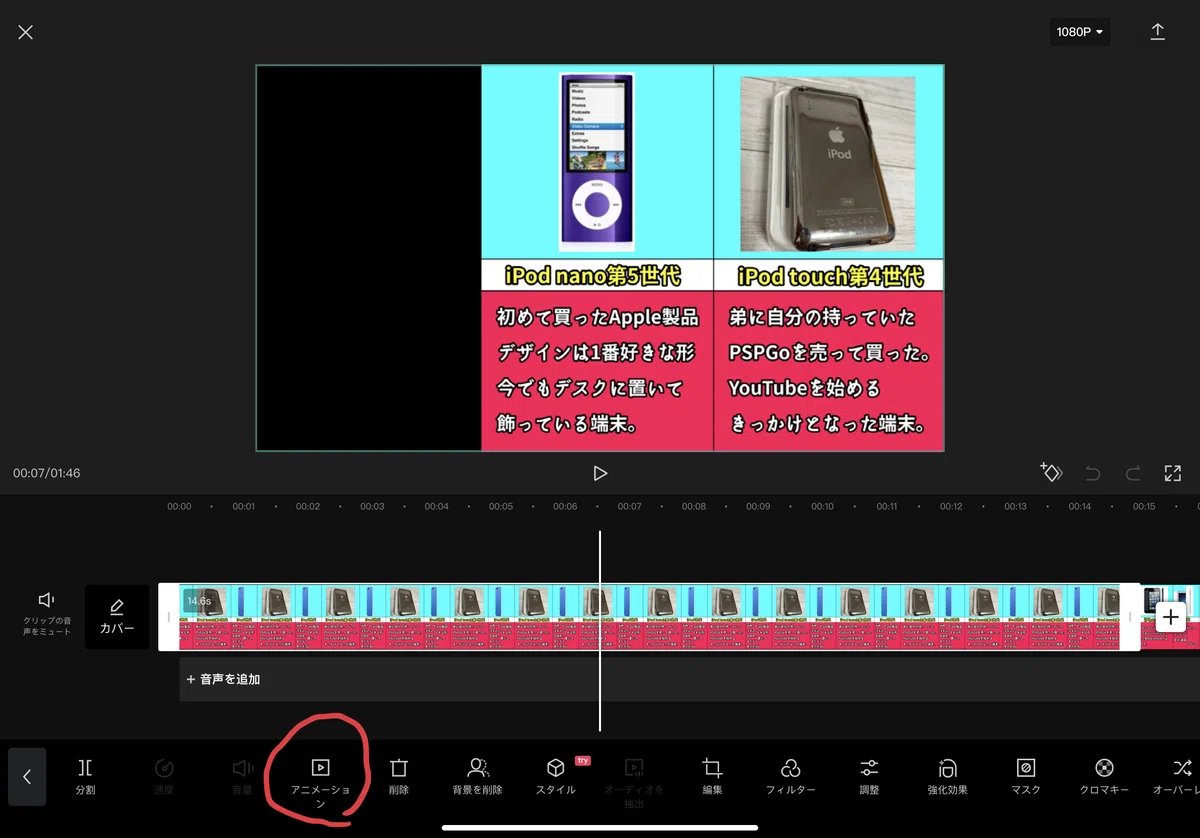
Task: Close the editor with the X icon
Action: tap(26, 32)
